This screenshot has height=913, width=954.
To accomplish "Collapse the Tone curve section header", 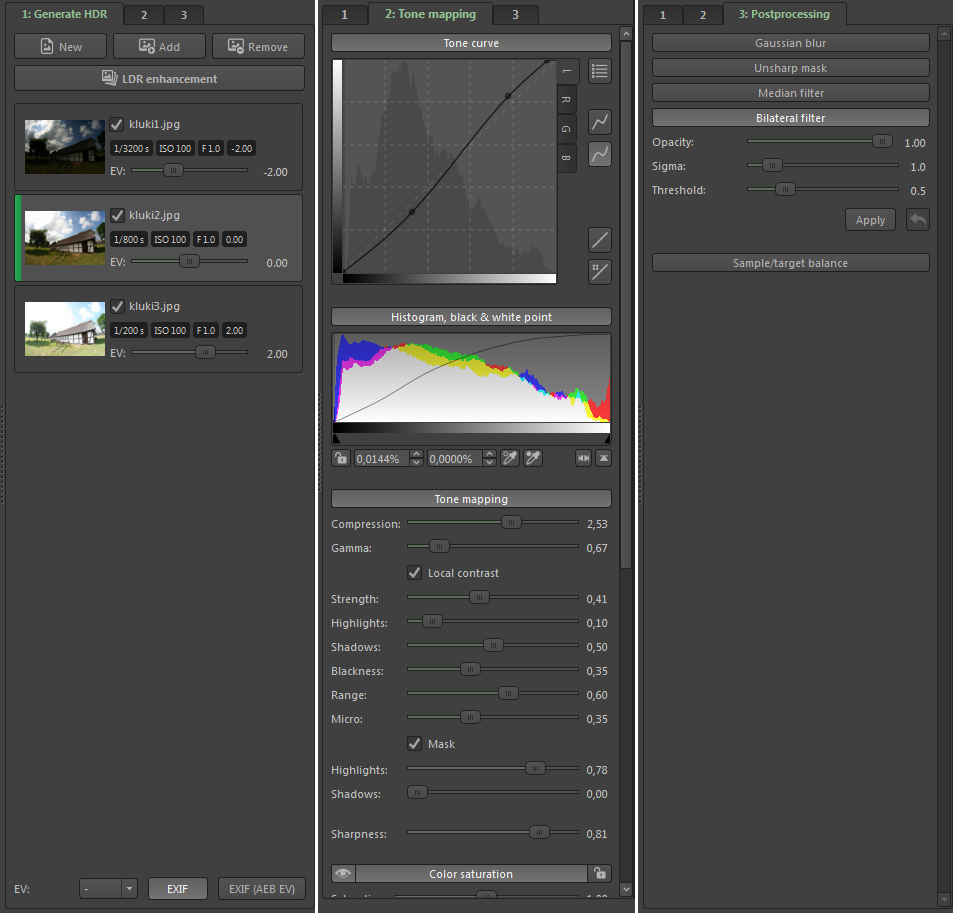I will tap(471, 43).
